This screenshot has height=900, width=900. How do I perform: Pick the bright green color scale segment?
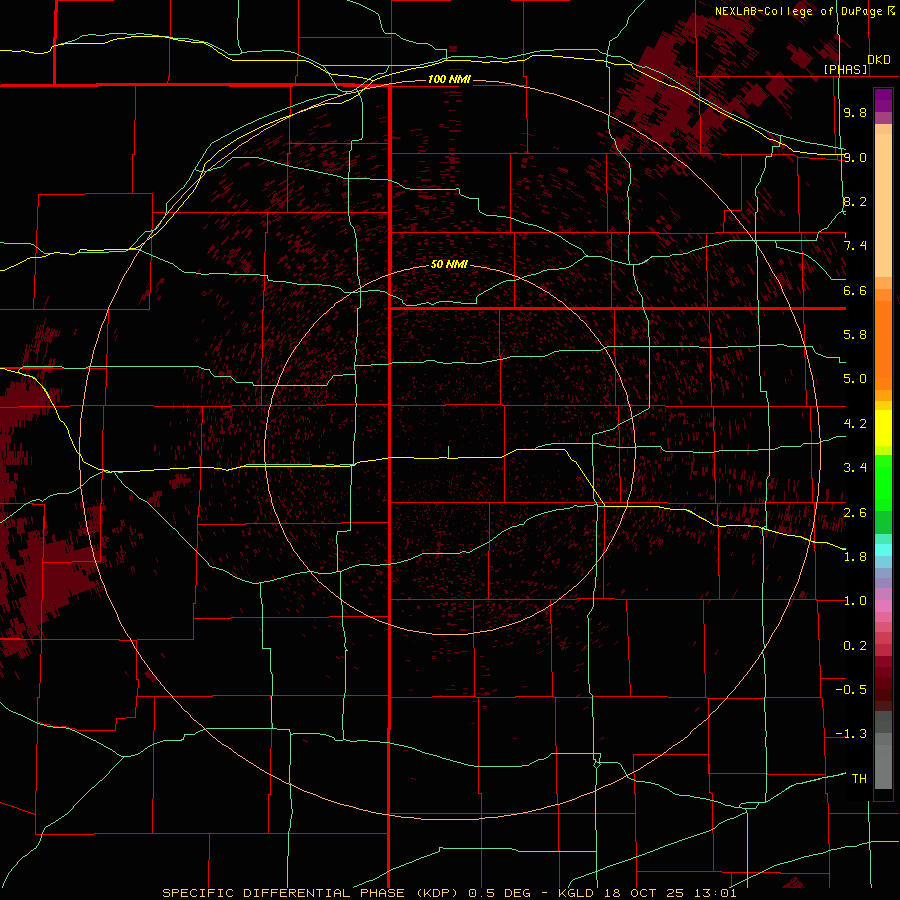click(883, 483)
